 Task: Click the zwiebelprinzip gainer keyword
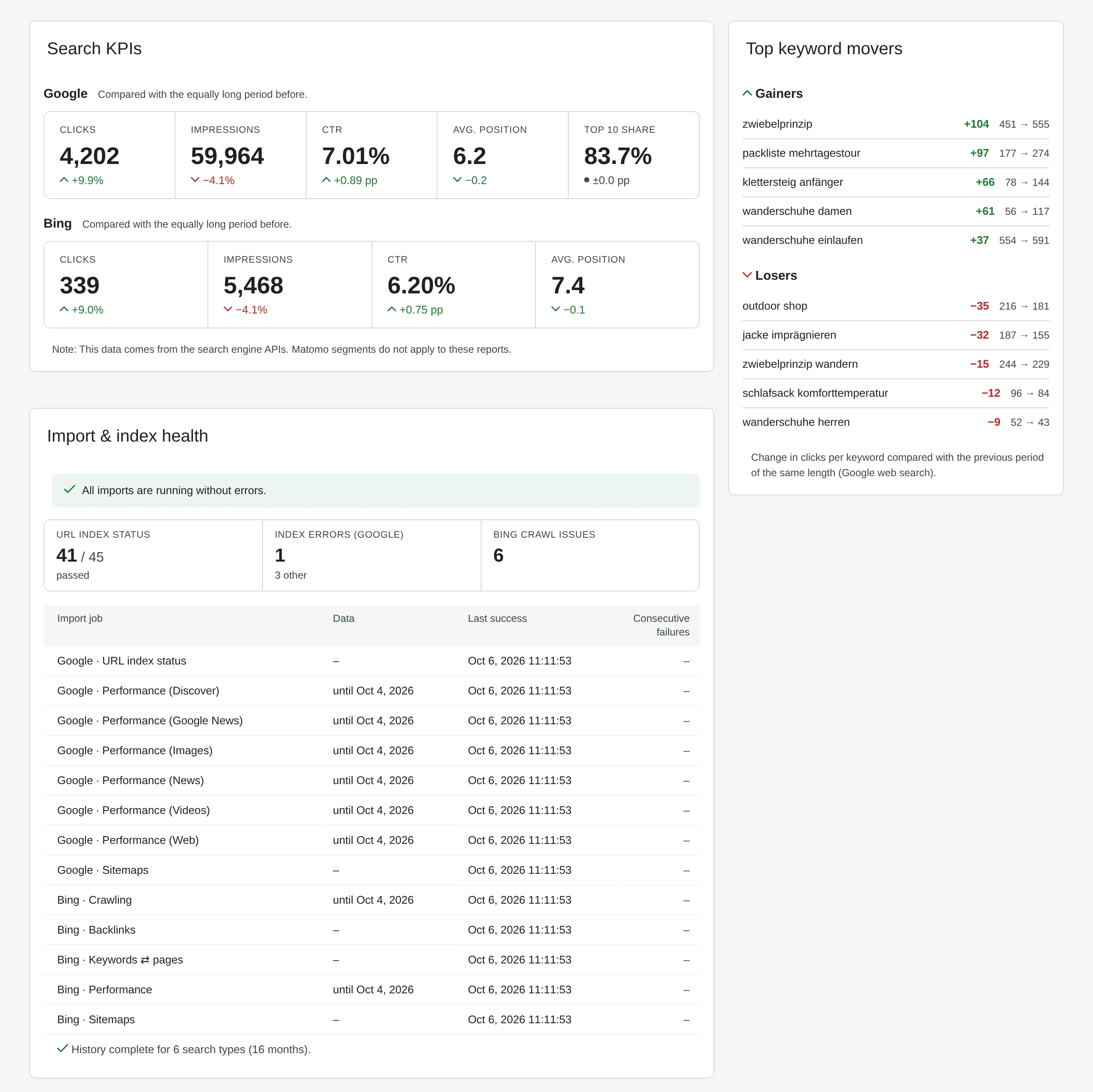(x=777, y=124)
